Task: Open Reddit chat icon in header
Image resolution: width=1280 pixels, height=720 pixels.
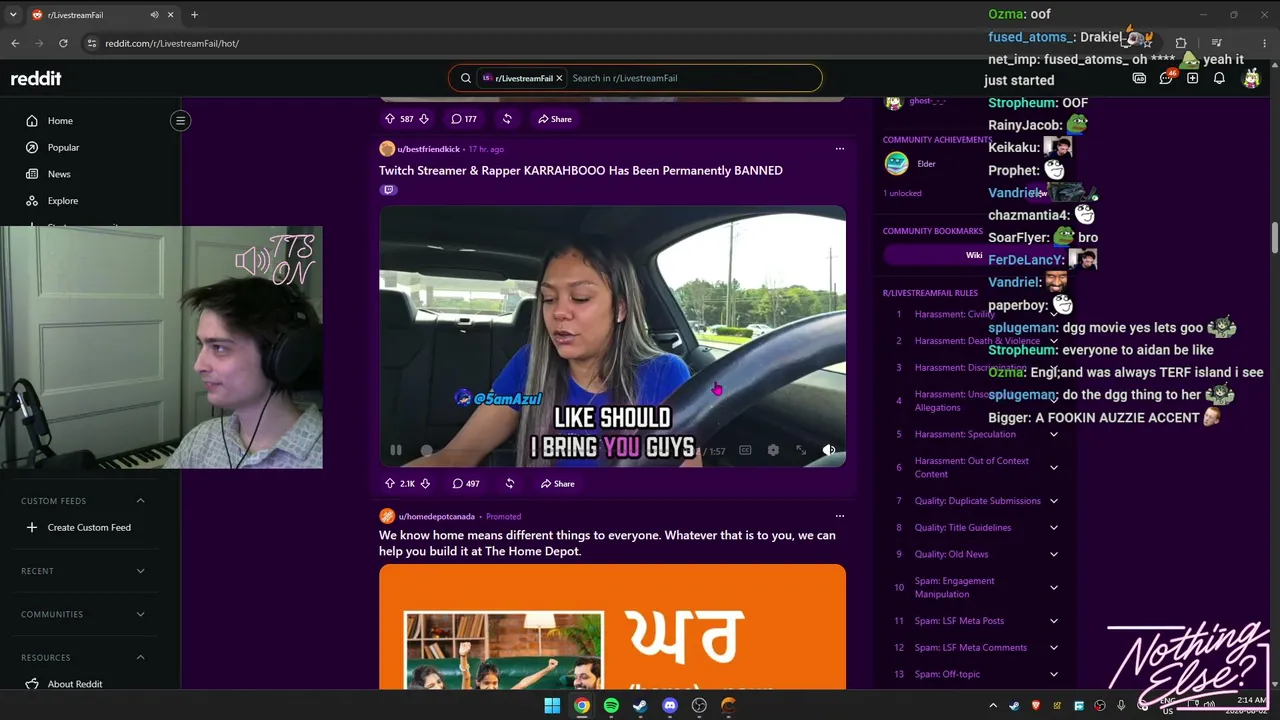Action: [1165, 78]
